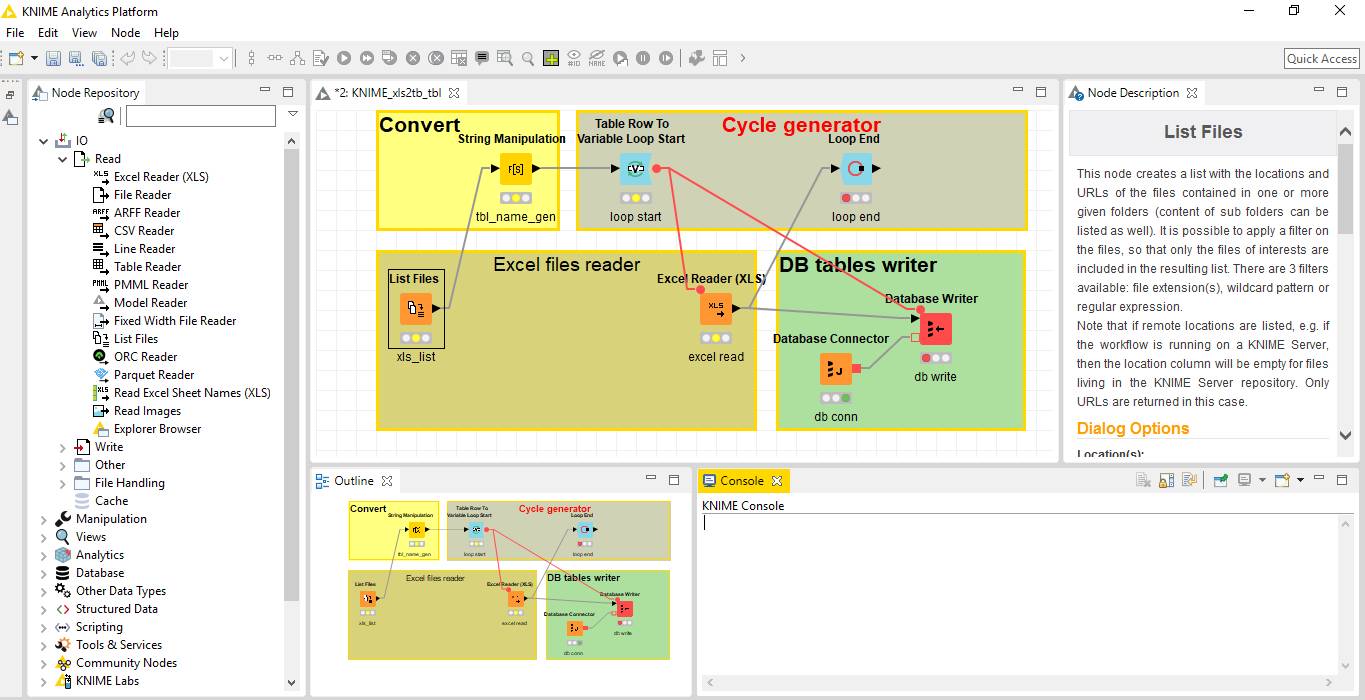The width and height of the screenshot is (1365, 700).
Task: Collapse the Read folder in Node Repository
Action: tap(62, 158)
